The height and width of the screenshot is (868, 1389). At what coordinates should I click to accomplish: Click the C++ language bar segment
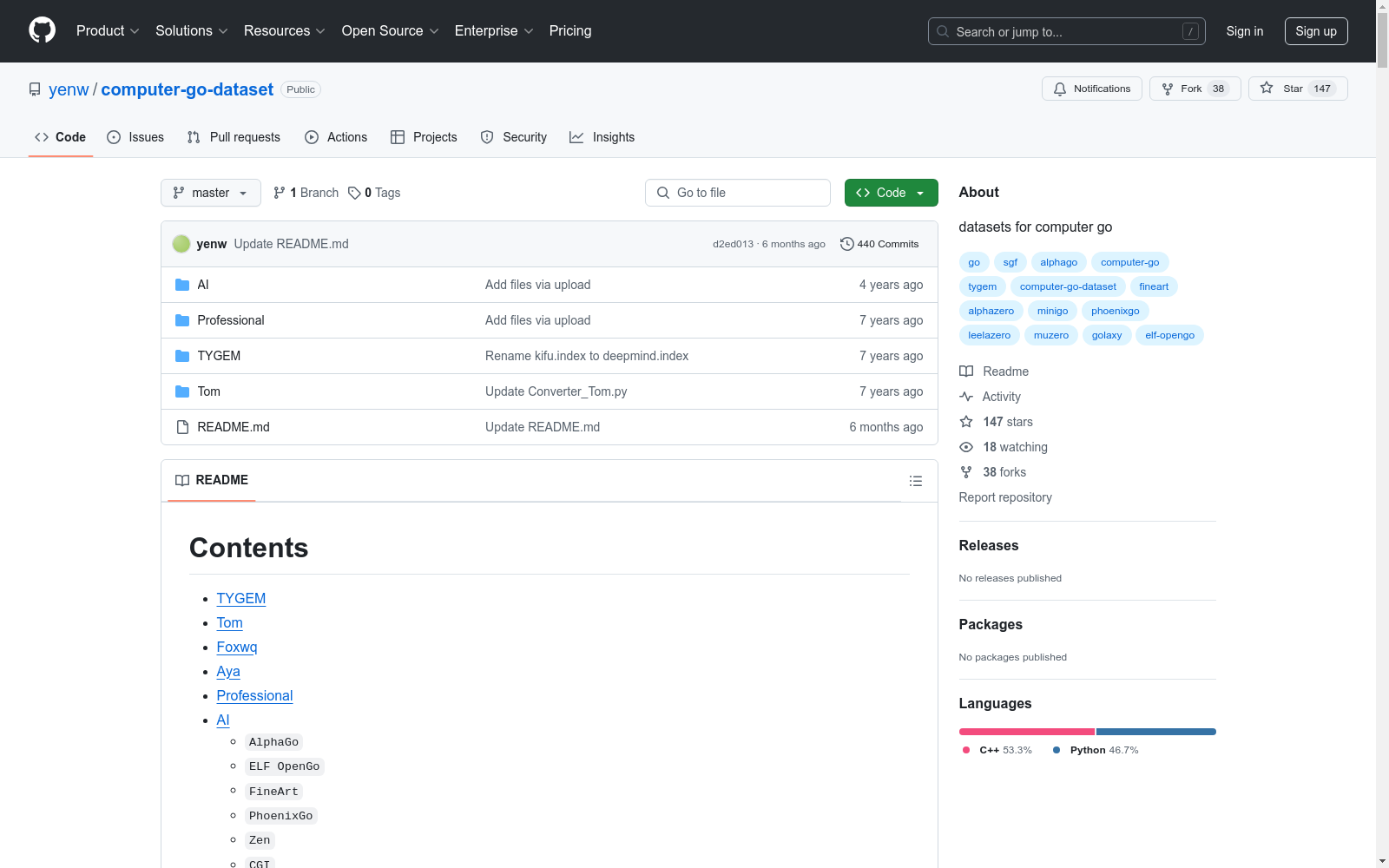click(1026, 732)
